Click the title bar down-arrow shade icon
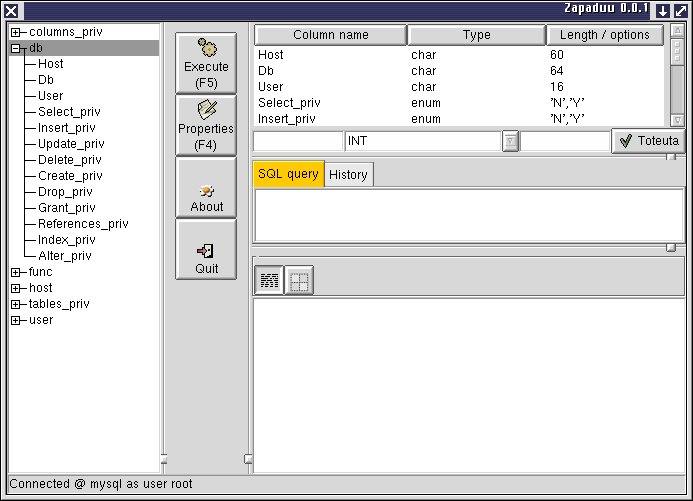Screen dimensions: 693x501 663,10
